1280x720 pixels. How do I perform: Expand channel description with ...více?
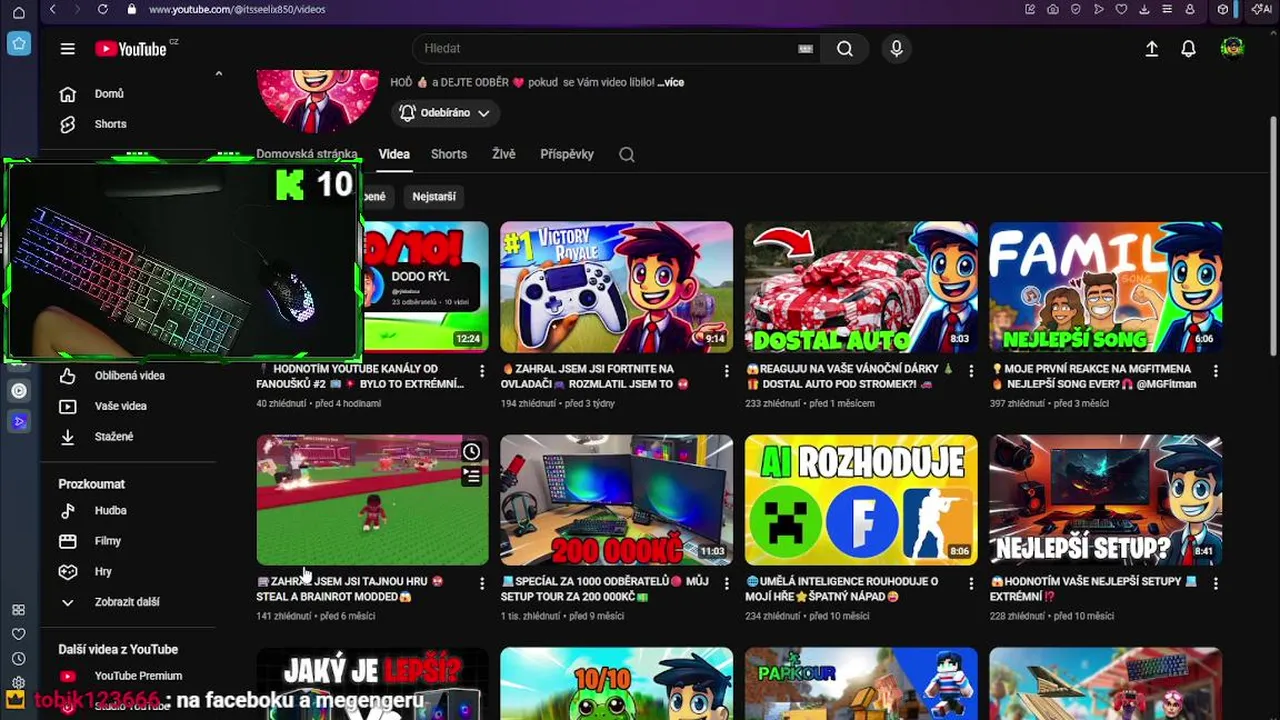coord(671,82)
